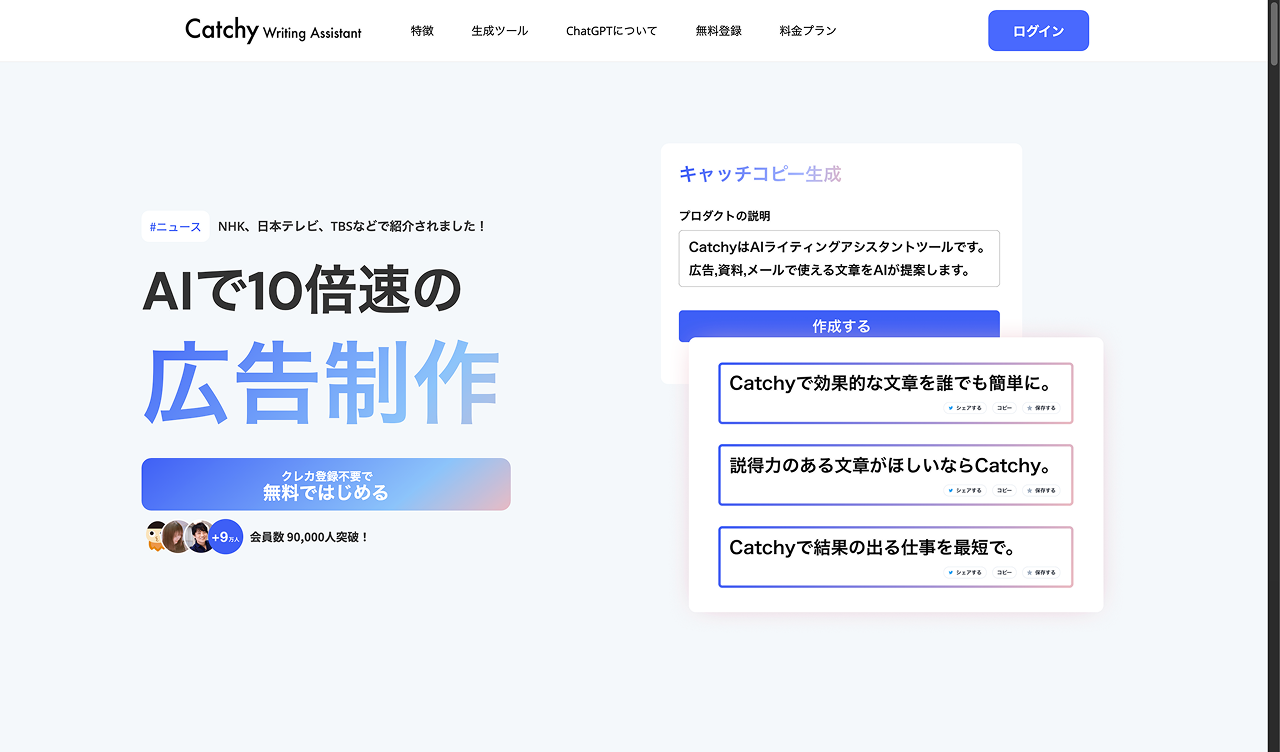The height and width of the screenshot is (752, 1280).
Task: Open the 生成ツール menu item
Action: click(x=500, y=31)
